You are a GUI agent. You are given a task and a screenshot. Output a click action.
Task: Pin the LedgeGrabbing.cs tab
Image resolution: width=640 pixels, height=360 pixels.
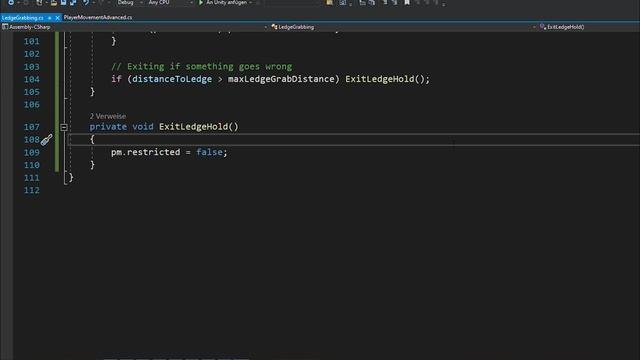(49, 18)
